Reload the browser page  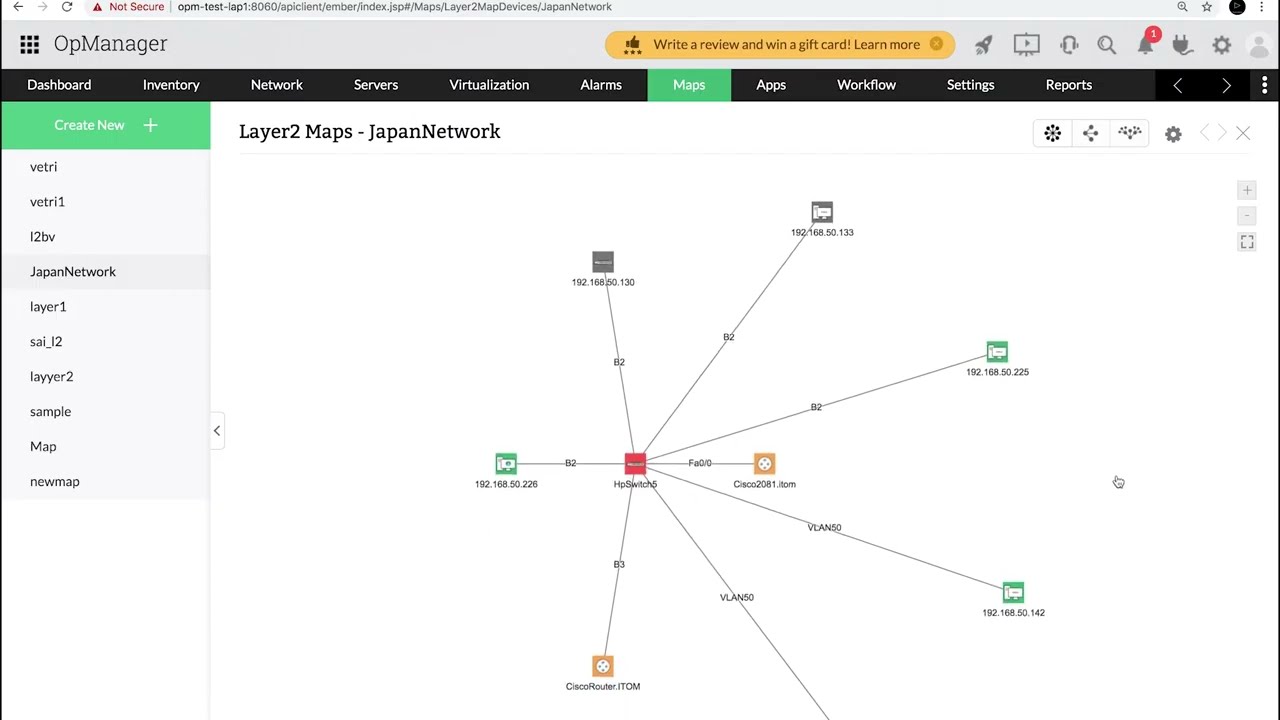click(x=67, y=7)
